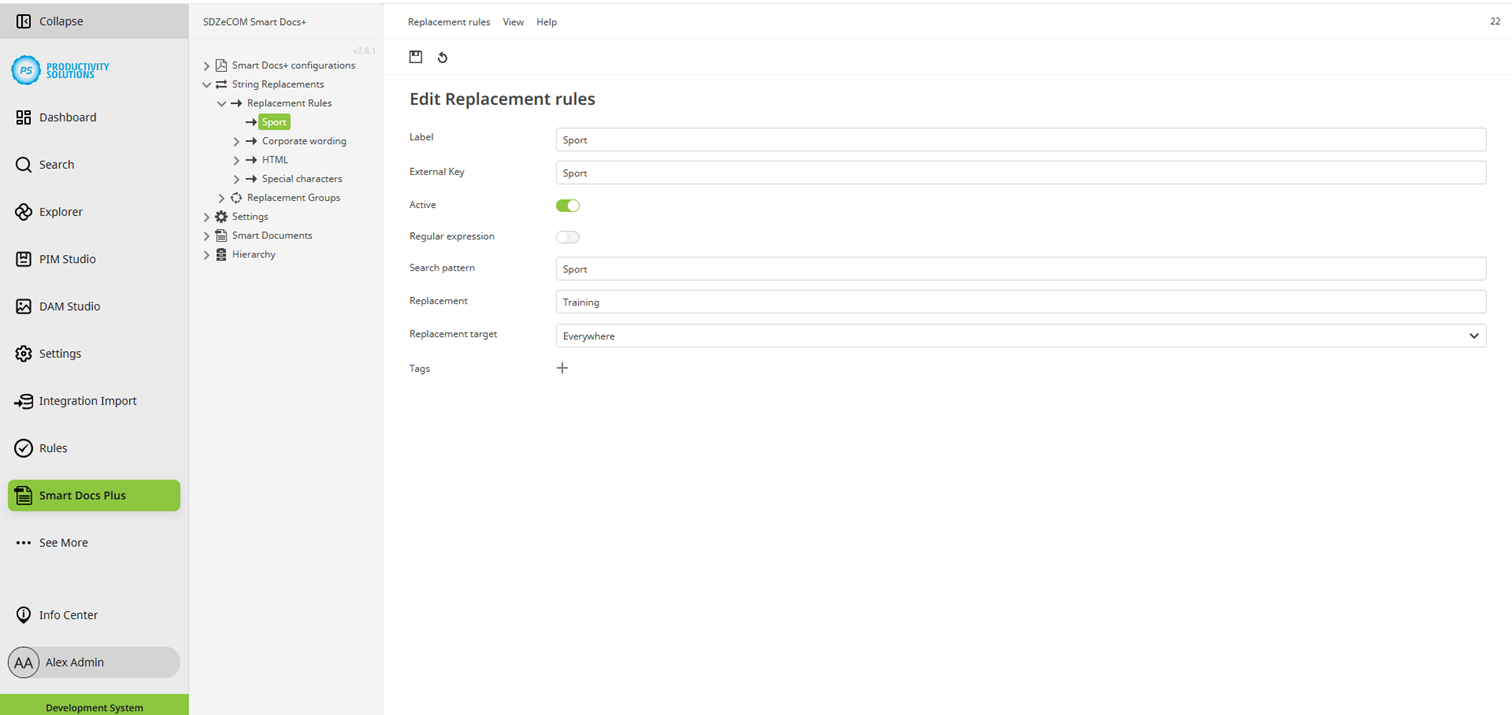1512x715 pixels.
Task: Select the Dashboard icon in sidebar
Action: coord(23,117)
